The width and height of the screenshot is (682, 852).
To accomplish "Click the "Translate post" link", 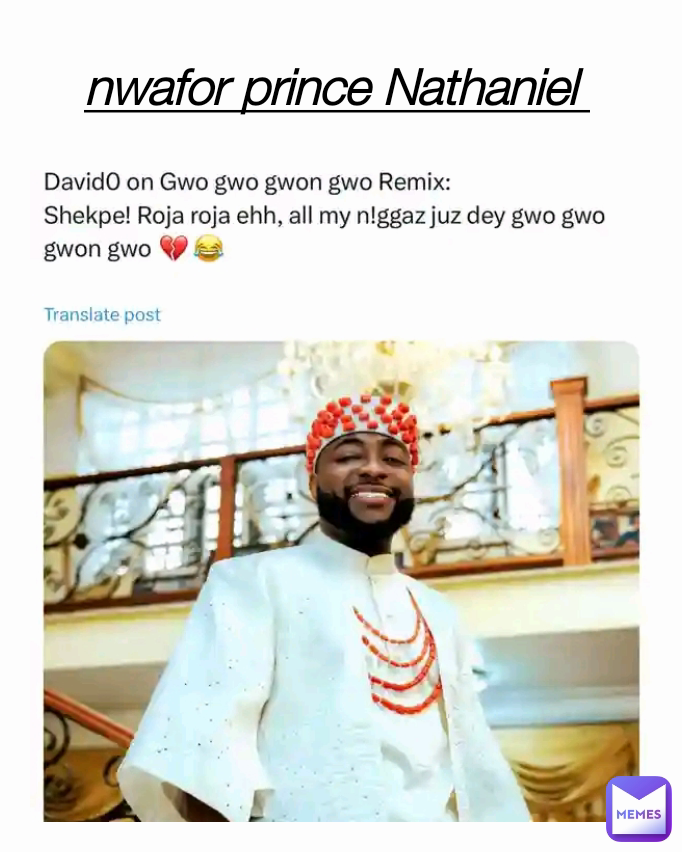I will click(x=102, y=314).
